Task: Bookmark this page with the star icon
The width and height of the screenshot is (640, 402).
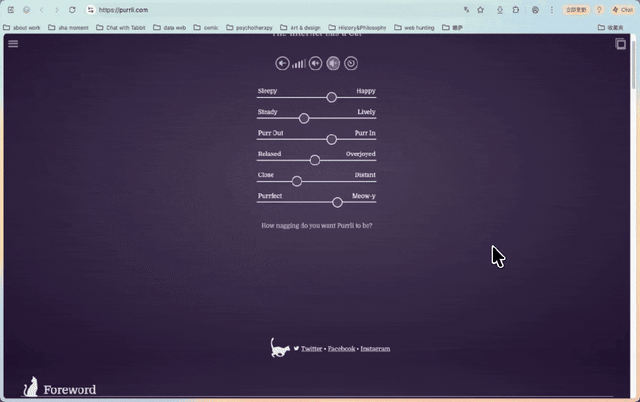Action: point(480,10)
